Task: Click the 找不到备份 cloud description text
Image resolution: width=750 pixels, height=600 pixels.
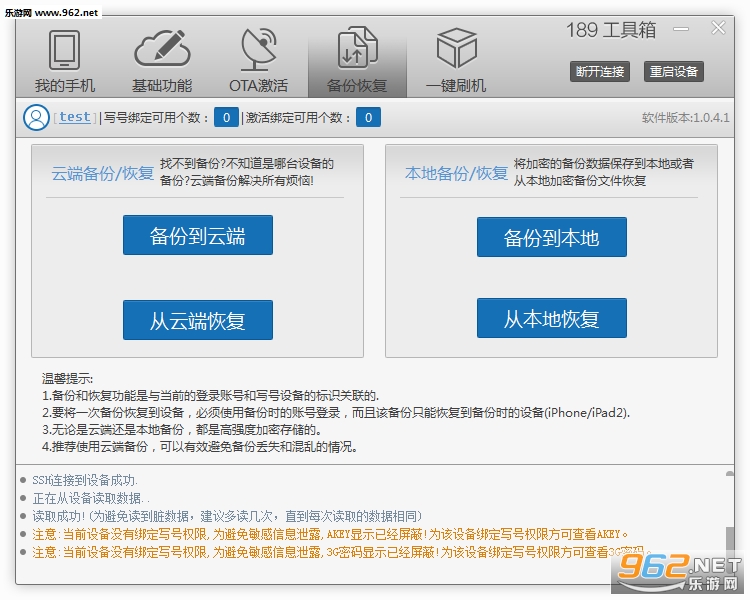Action: pos(247,172)
